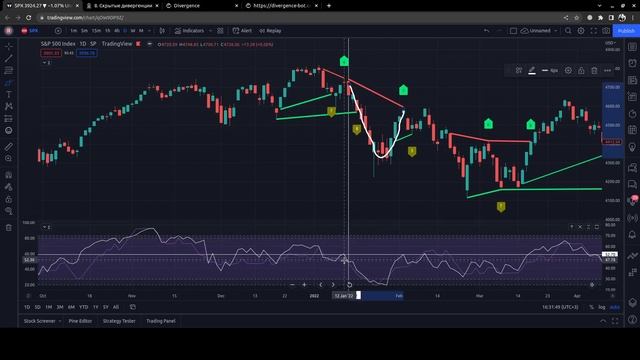The image size is (640, 360).
Task: Select the 3M date range
Action: click(x=60, y=307)
